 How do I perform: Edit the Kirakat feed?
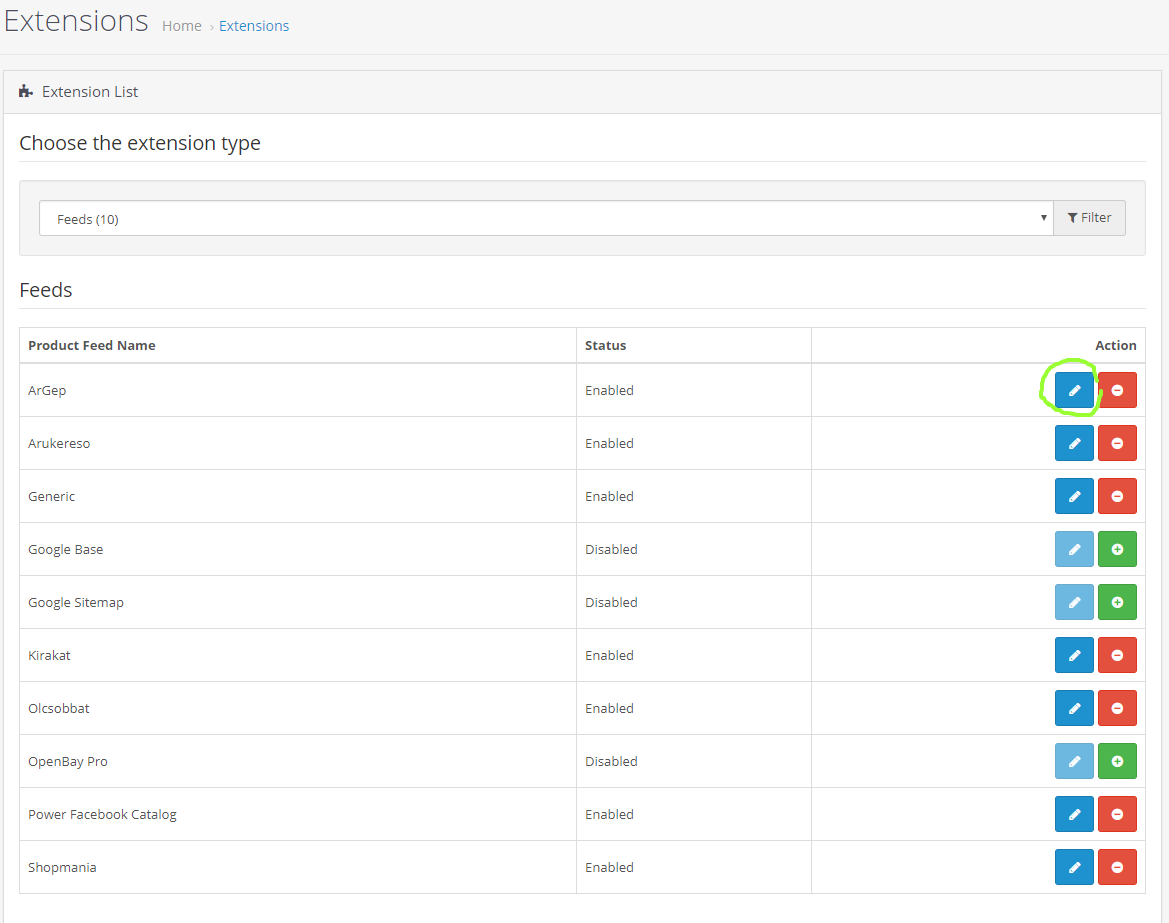point(1074,655)
